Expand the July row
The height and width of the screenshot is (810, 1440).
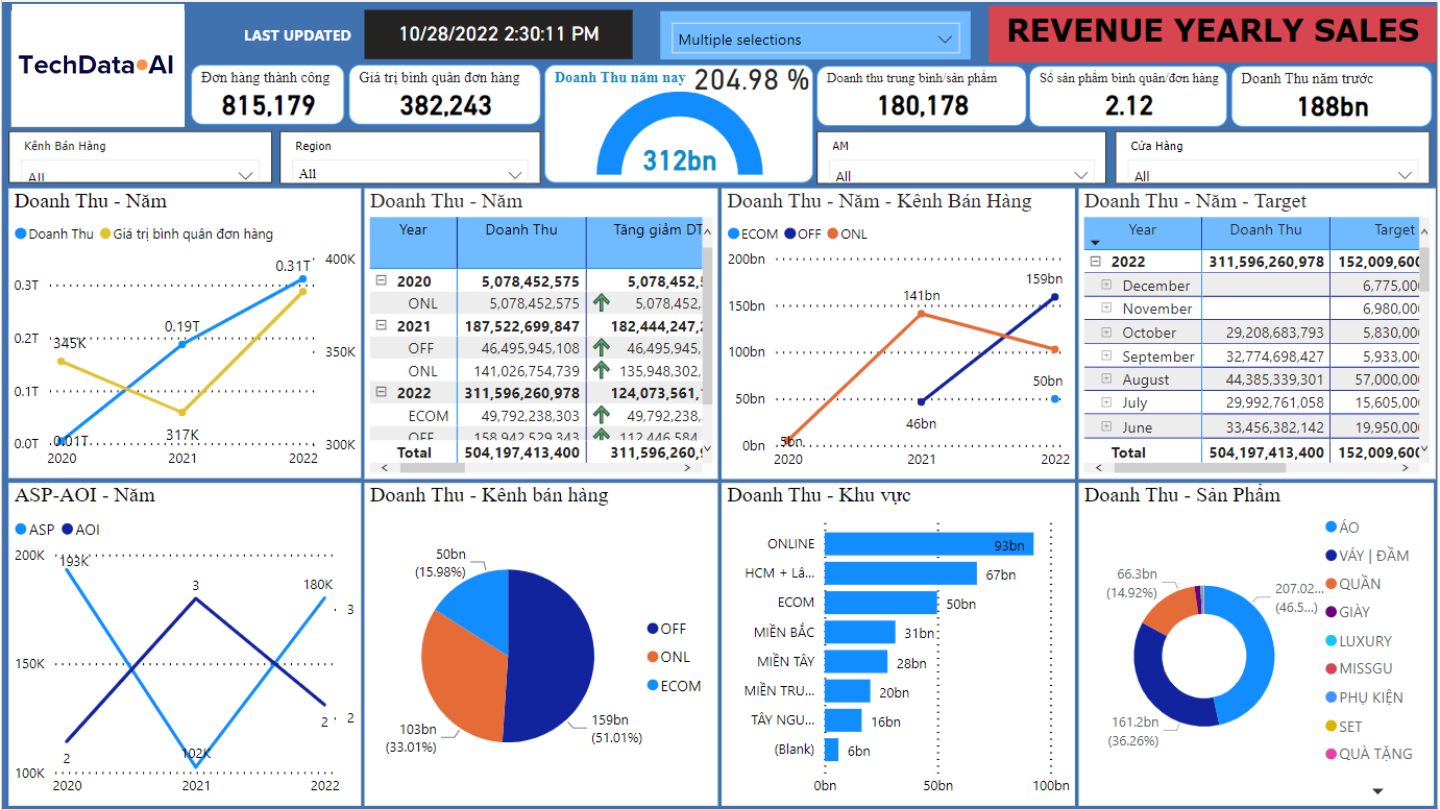click(1107, 403)
